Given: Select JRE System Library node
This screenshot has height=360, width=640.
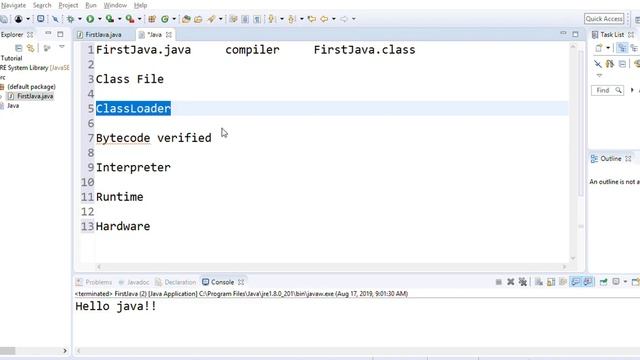Looking at the screenshot, I should pyautogui.click(x=34, y=68).
